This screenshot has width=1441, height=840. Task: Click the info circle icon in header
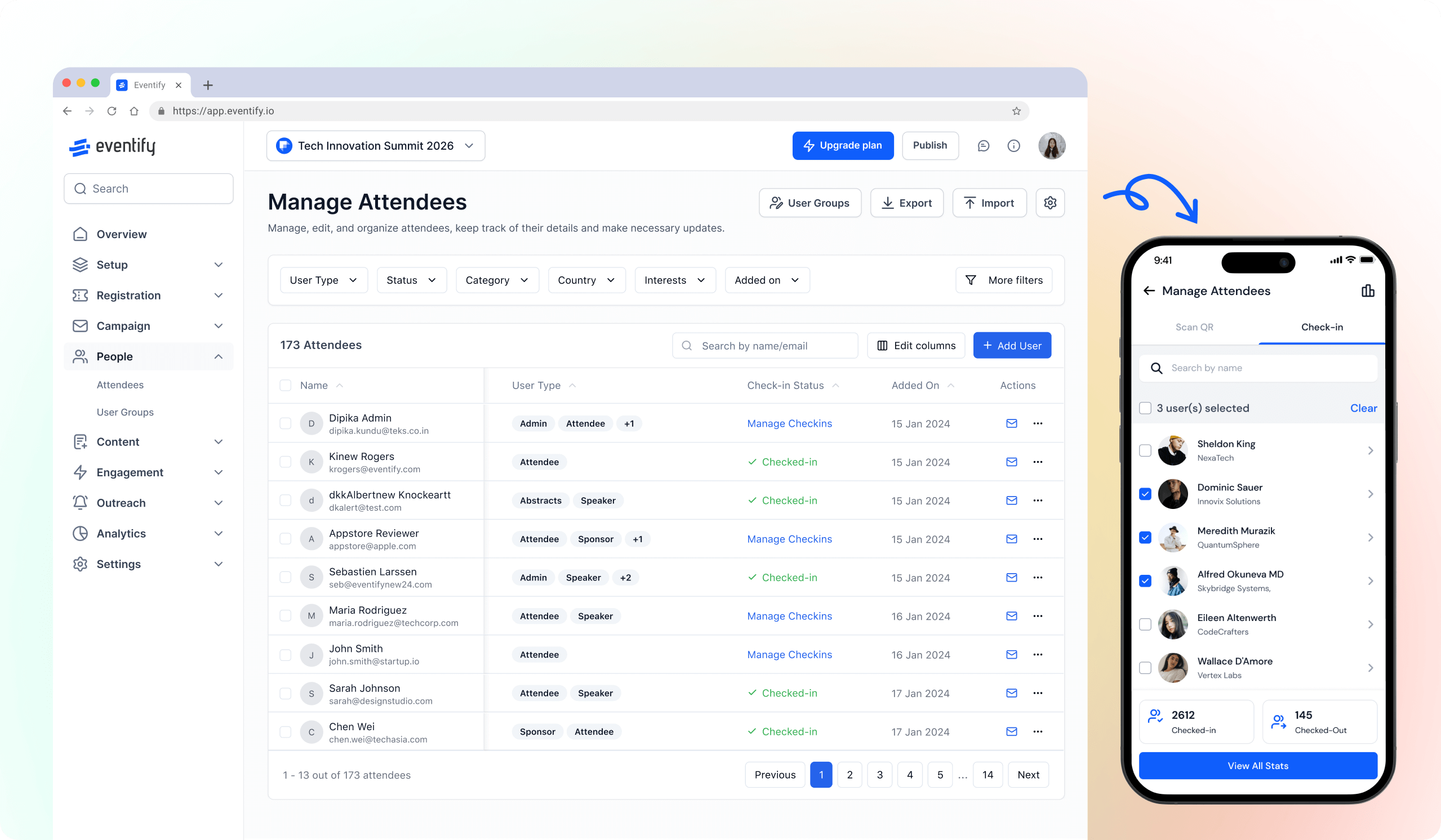[x=1013, y=146]
